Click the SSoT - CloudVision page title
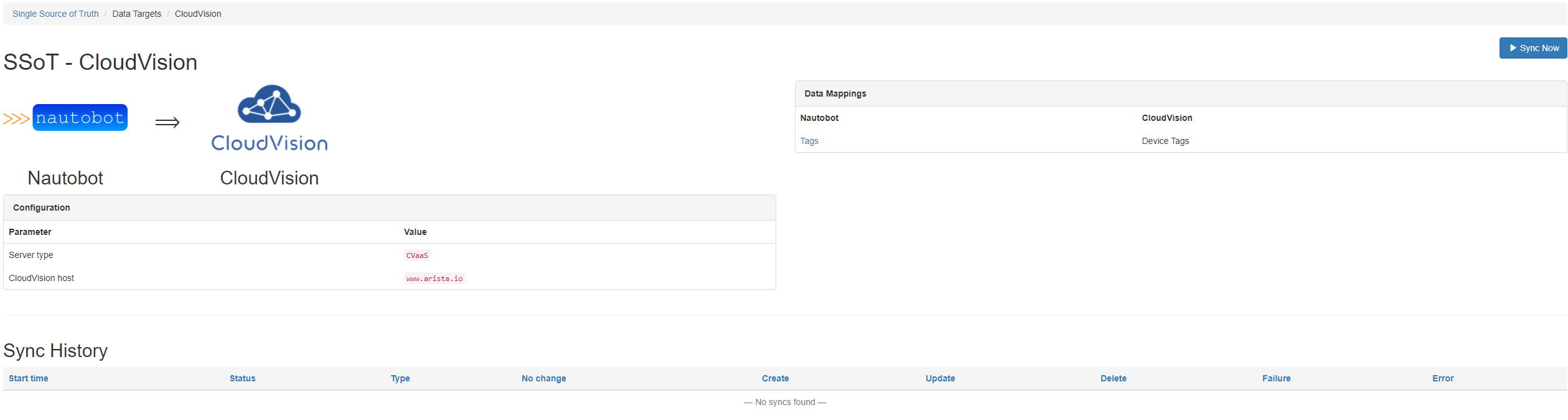Image resolution: width=1568 pixels, height=420 pixels. [x=100, y=62]
